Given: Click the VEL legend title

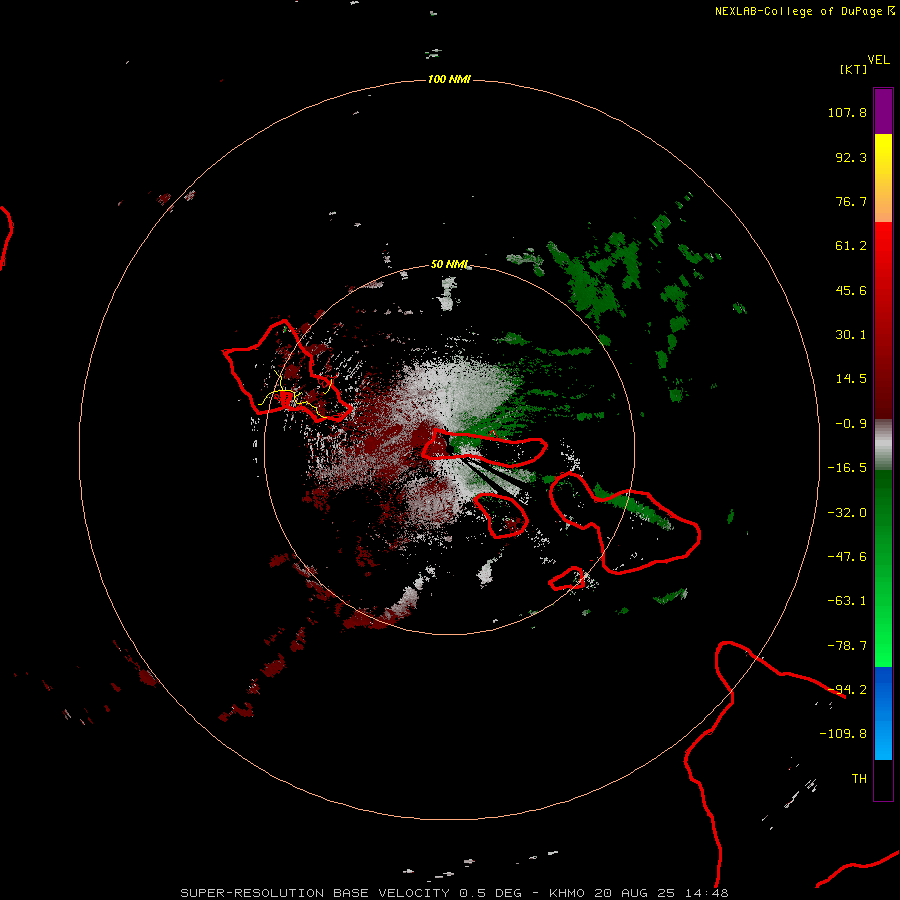Looking at the screenshot, I should pos(878,60).
